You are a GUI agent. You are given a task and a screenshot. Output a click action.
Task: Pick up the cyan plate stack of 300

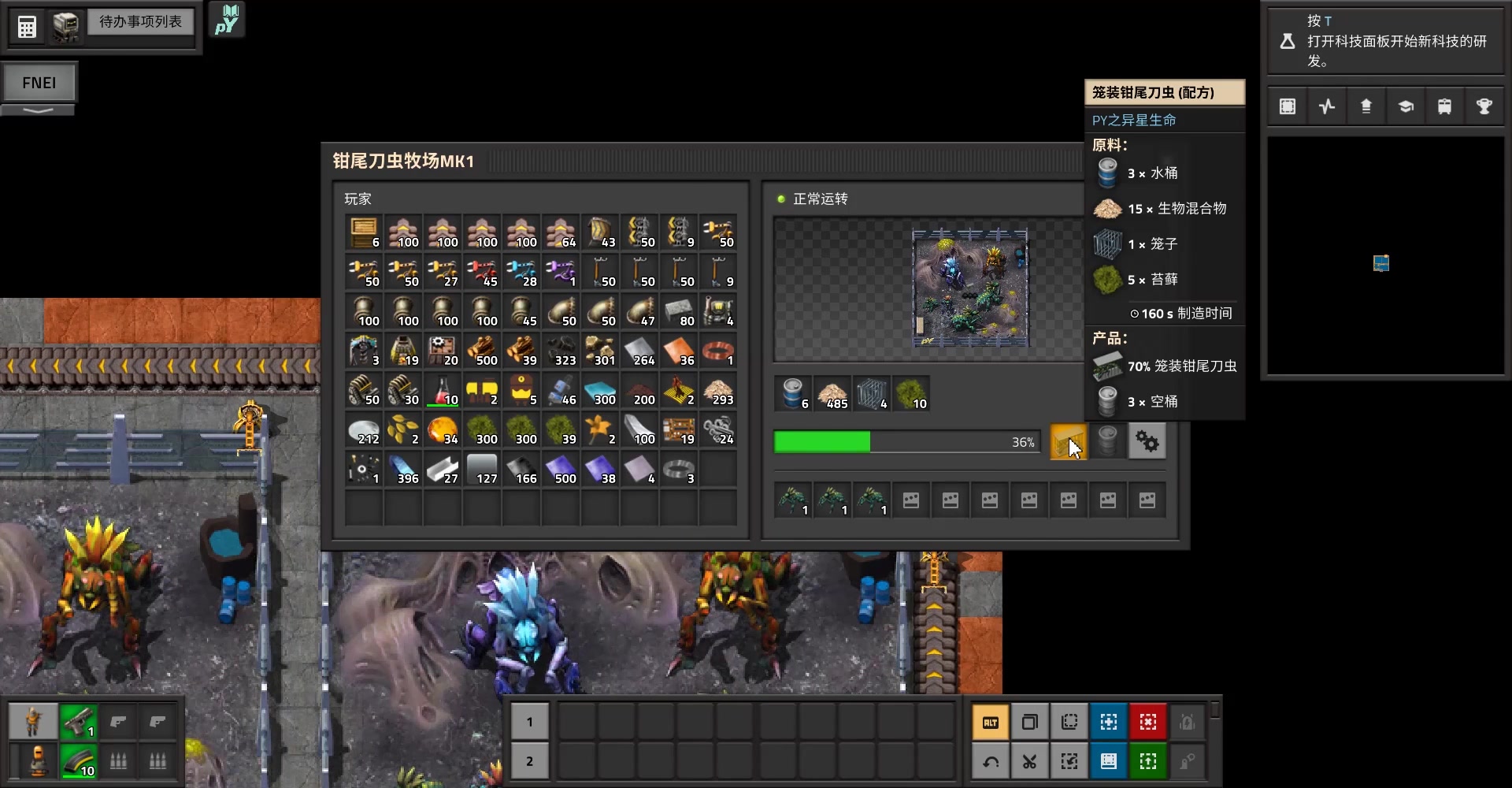600,390
